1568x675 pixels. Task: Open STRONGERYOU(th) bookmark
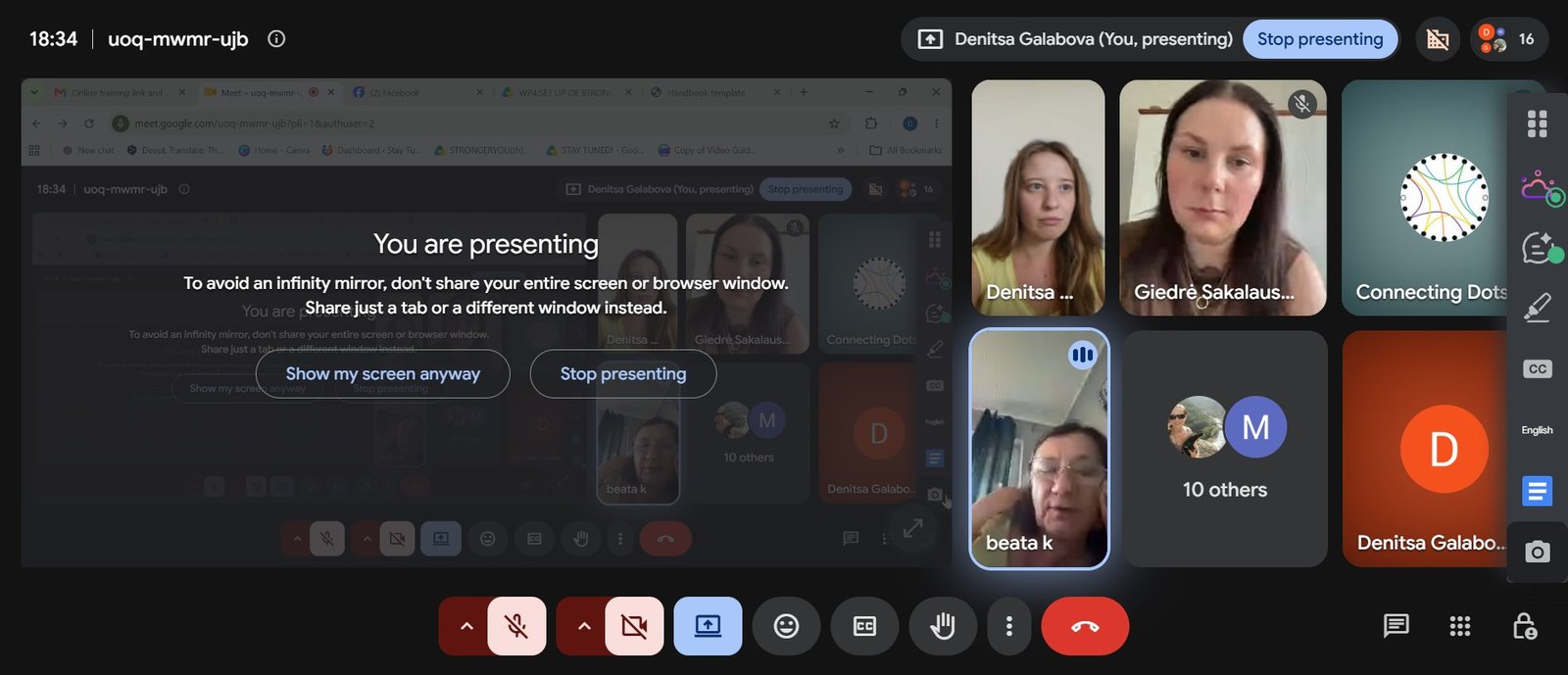(480, 150)
